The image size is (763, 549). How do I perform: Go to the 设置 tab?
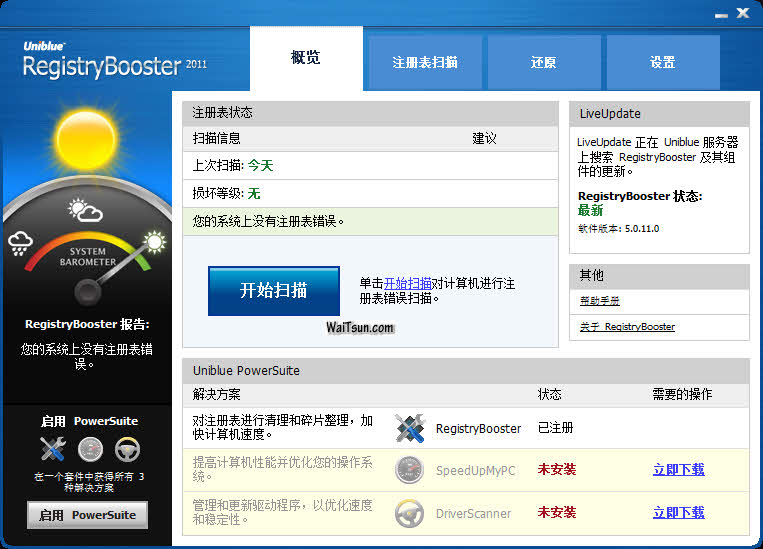pos(662,62)
